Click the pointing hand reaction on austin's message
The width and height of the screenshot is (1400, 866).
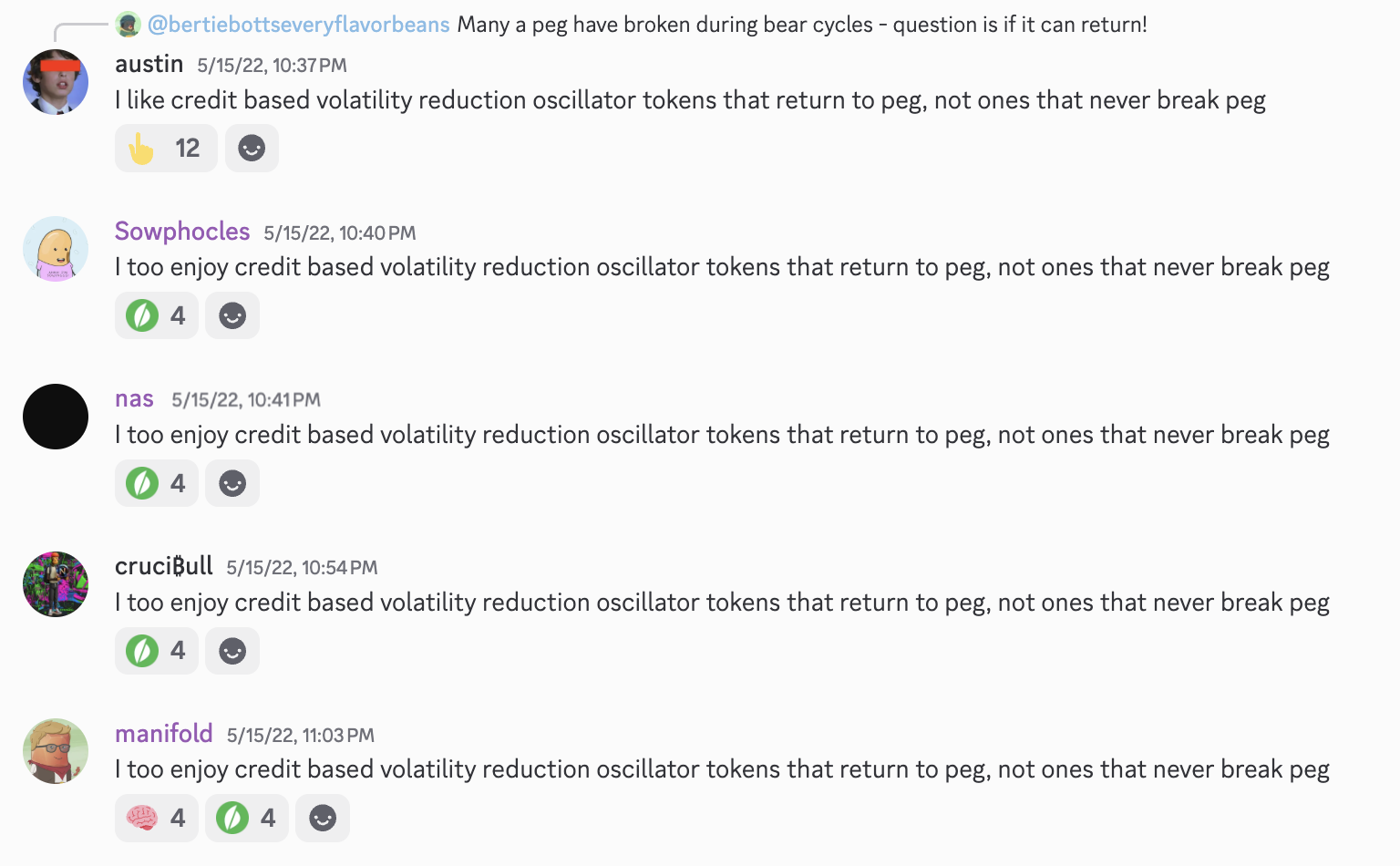pos(165,148)
